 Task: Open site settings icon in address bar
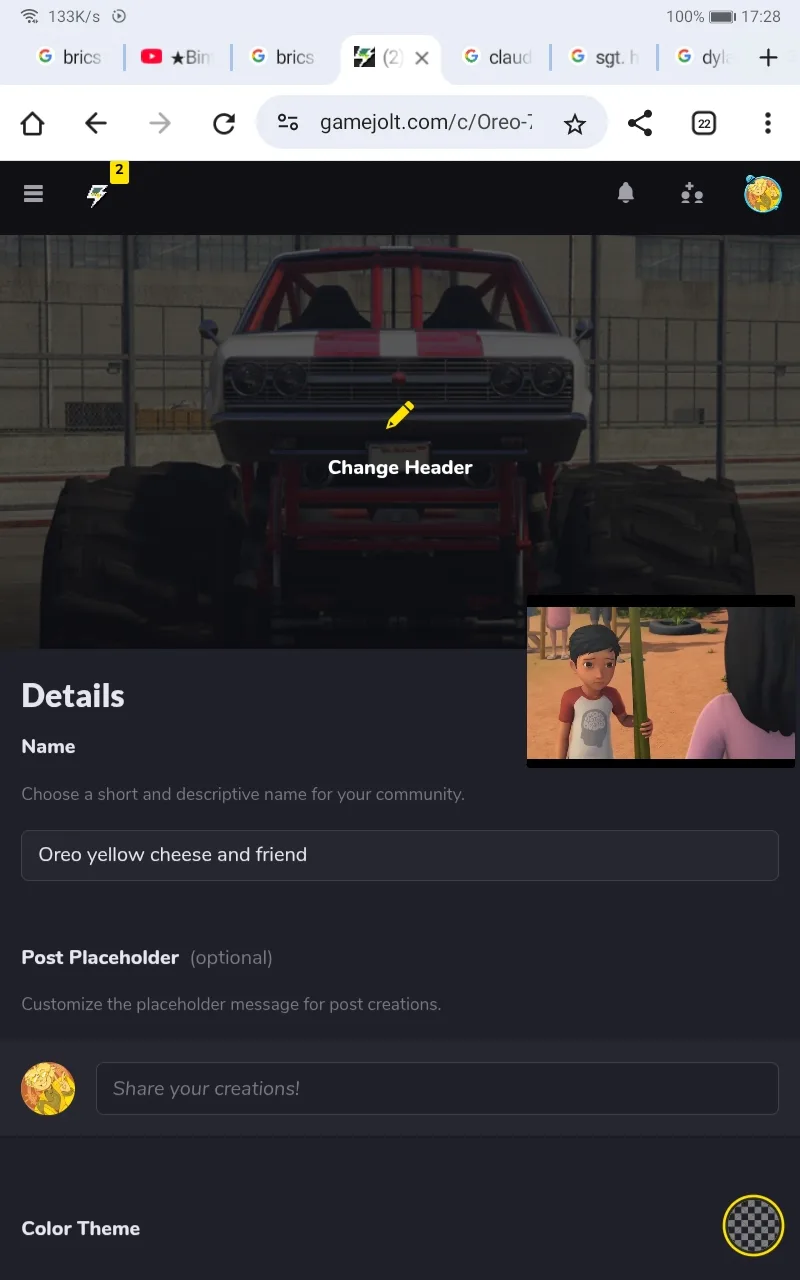[288, 123]
